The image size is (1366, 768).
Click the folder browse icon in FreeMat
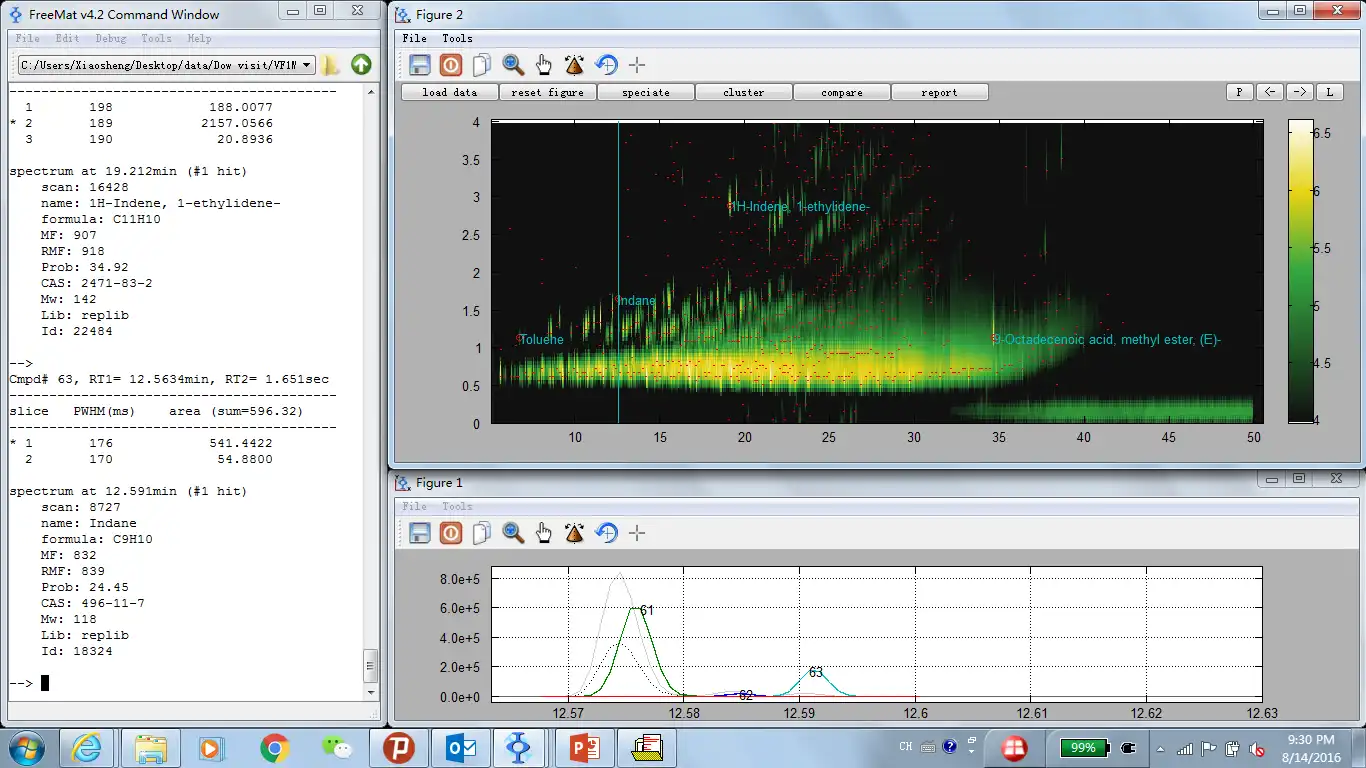point(331,65)
